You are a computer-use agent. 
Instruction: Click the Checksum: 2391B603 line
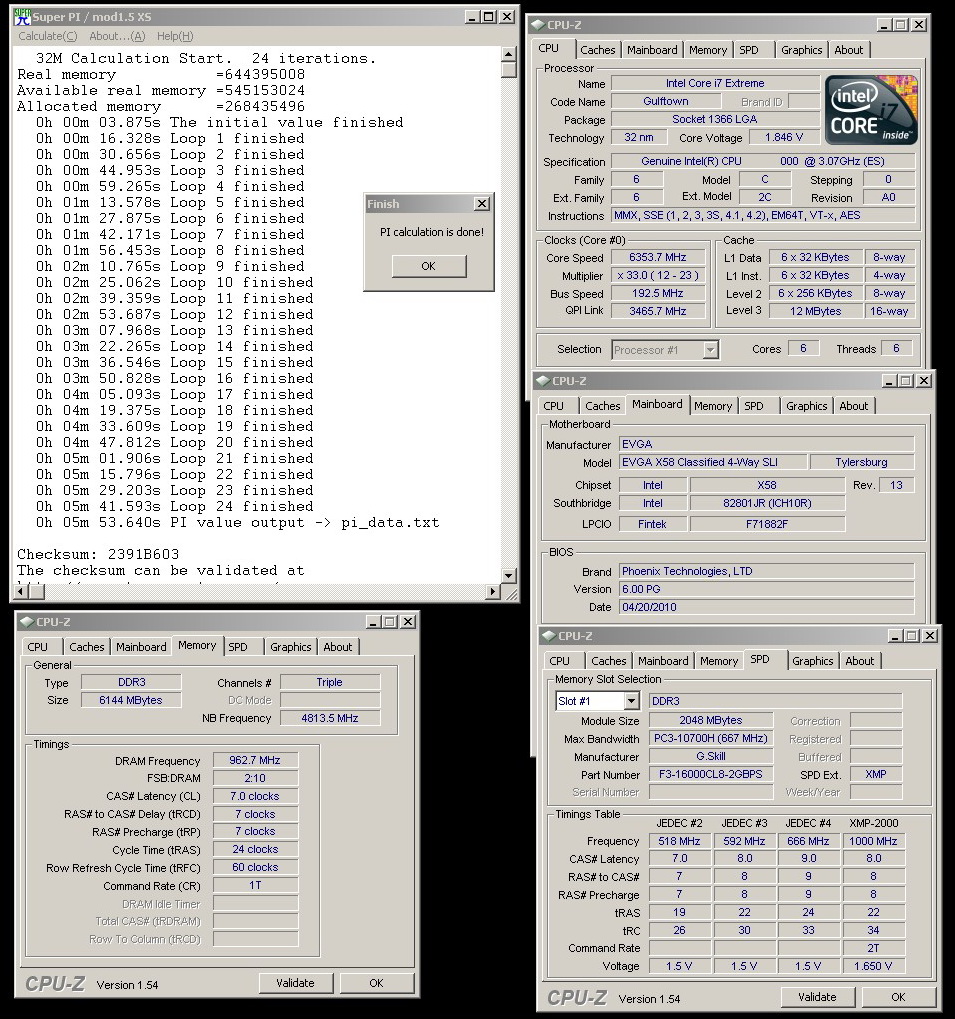point(98,554)
